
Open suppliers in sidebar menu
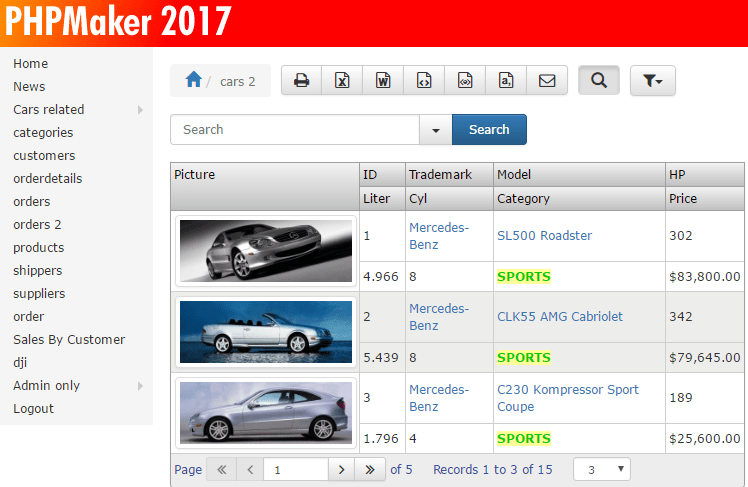(x=39, y=293)
